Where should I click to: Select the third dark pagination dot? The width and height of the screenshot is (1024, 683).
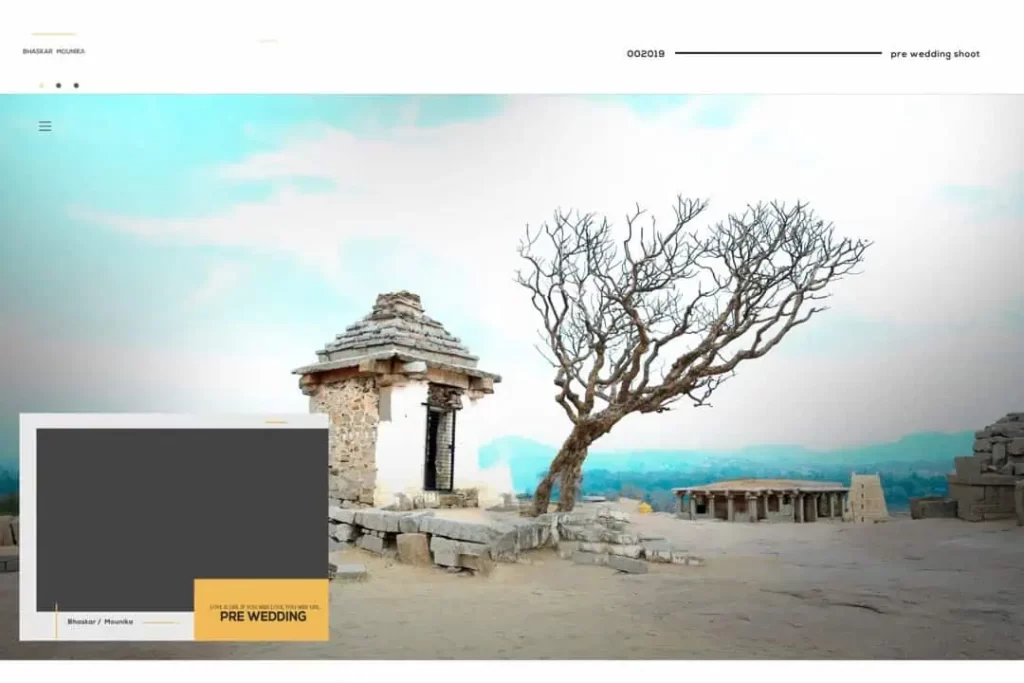[x=76, y=86]
